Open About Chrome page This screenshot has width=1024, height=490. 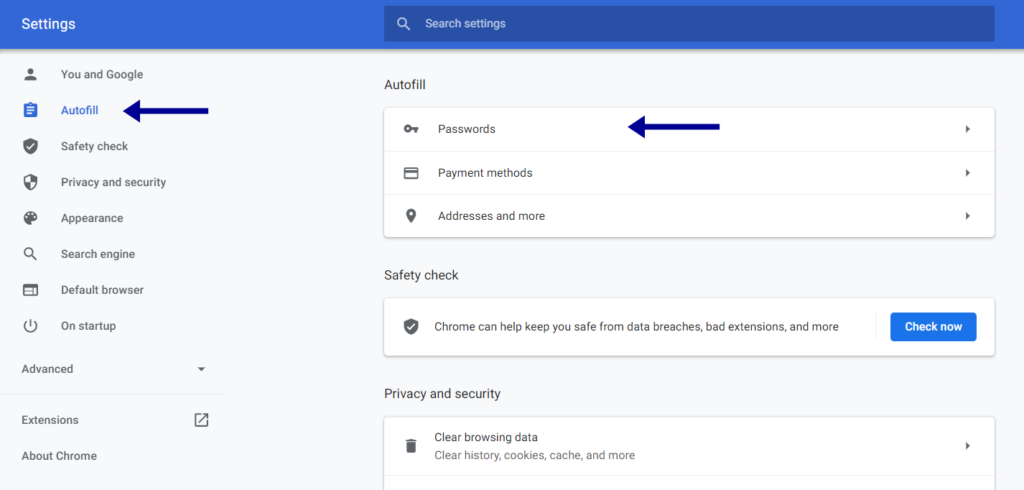(59, 456)
